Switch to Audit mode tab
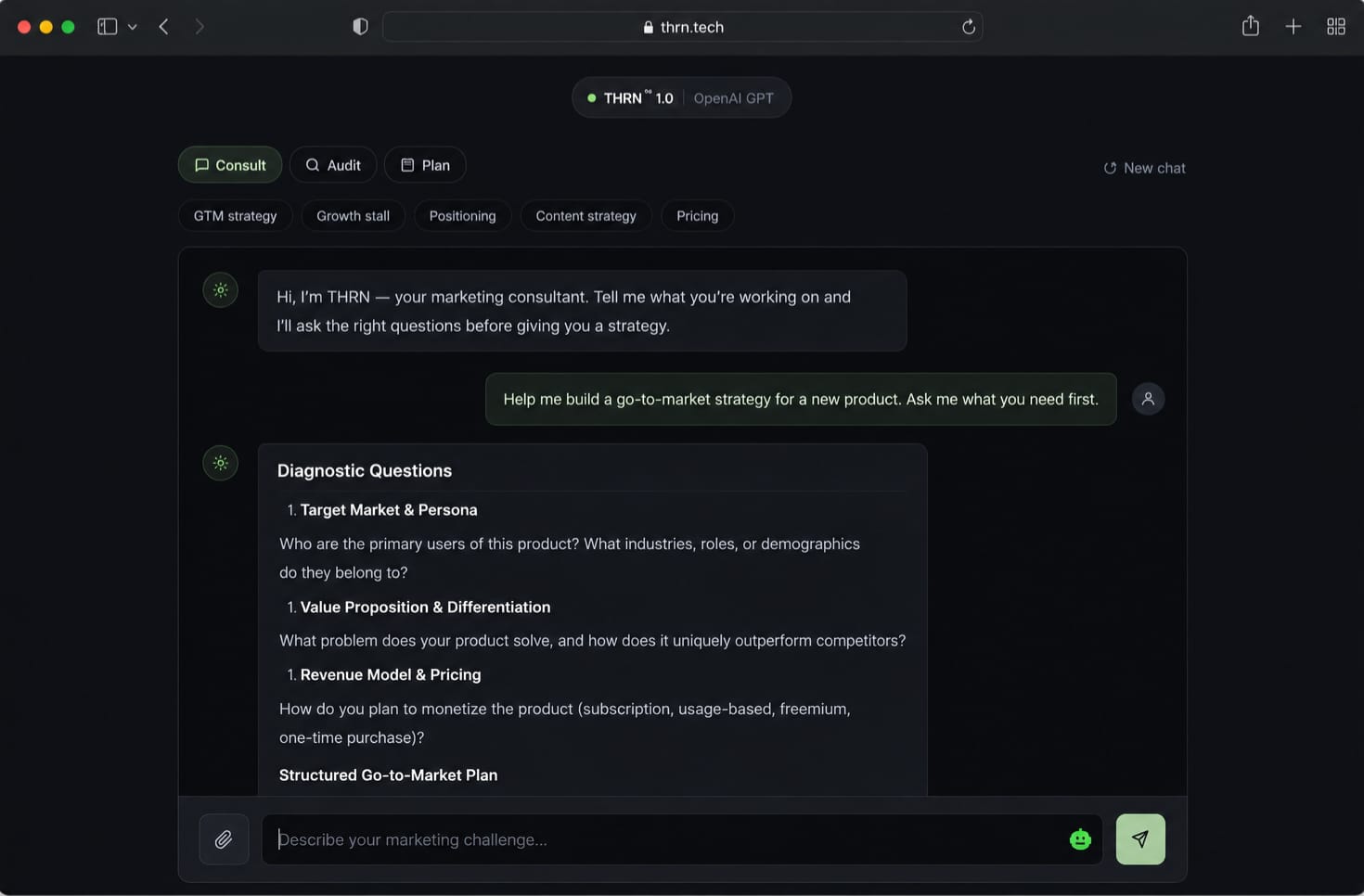The height and width of the screenshot is (896, 1364). (x=333, y=165)
